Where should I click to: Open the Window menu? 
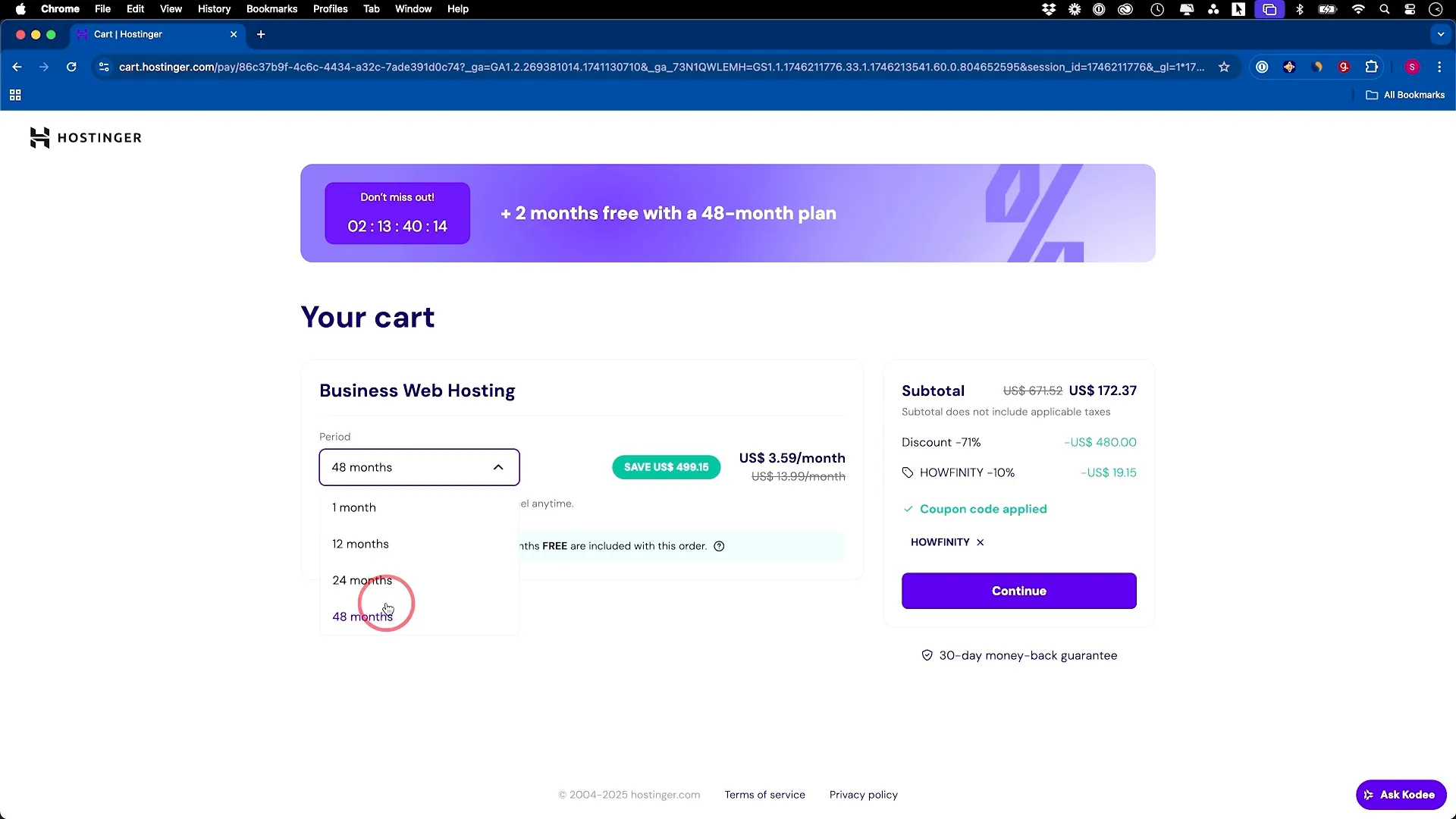click(x=413, y=9)
